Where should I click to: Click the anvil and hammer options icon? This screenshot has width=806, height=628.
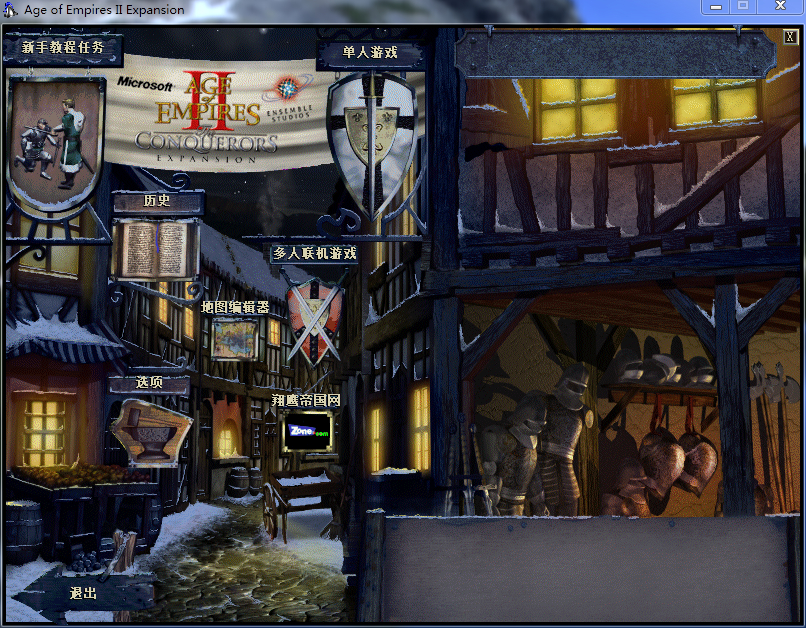[151, 433]
